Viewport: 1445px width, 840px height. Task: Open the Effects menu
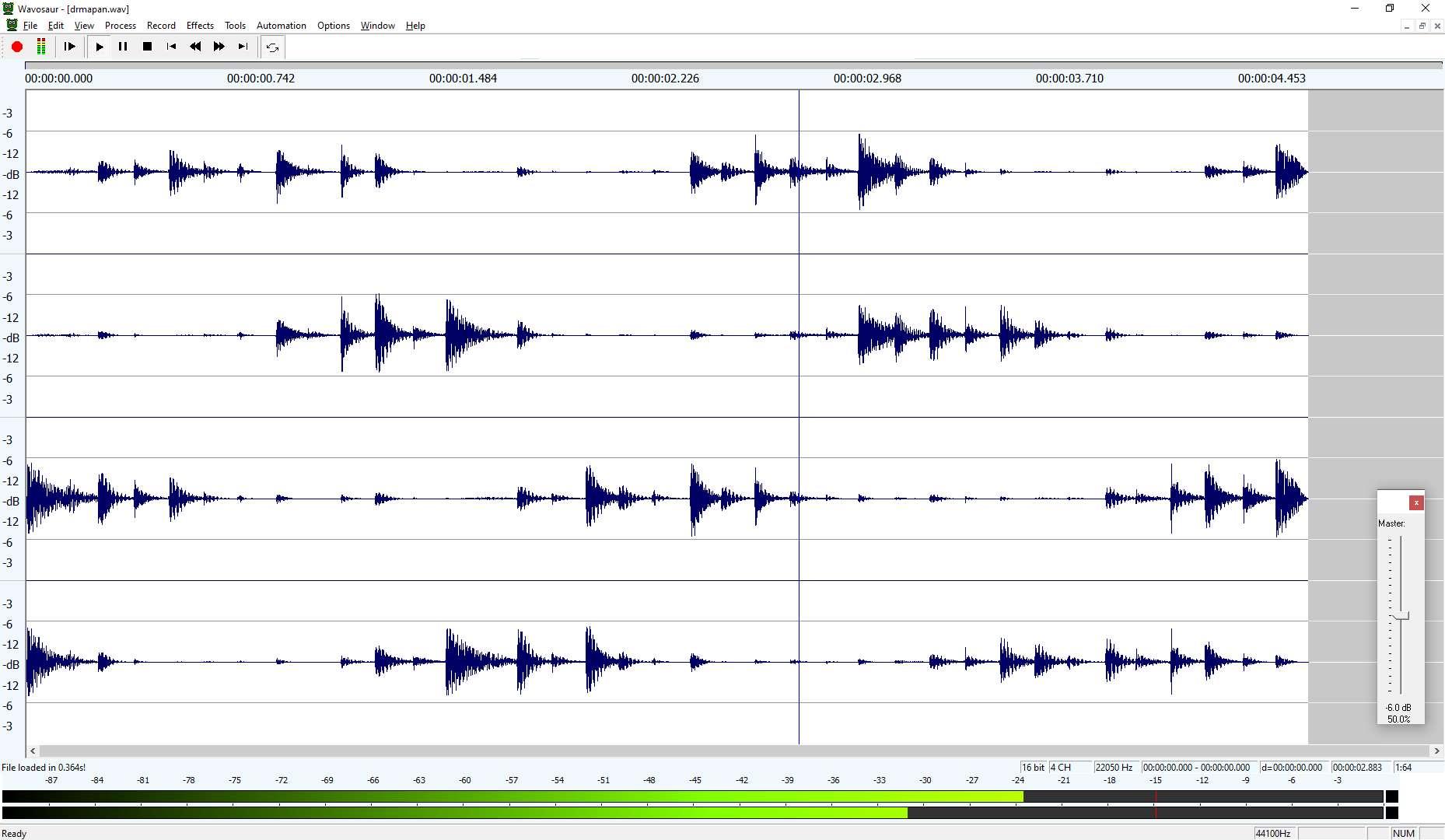pyautogui.click(x=200, y=26)
